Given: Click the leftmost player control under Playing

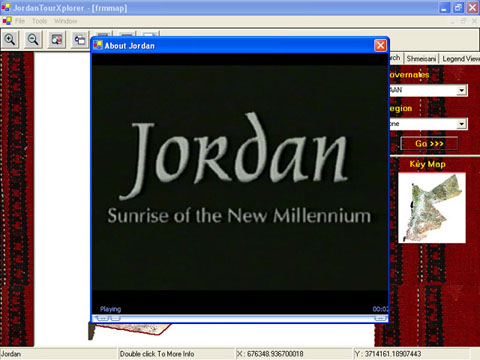Looking at the screenshot, I should [x=102, y=318].
